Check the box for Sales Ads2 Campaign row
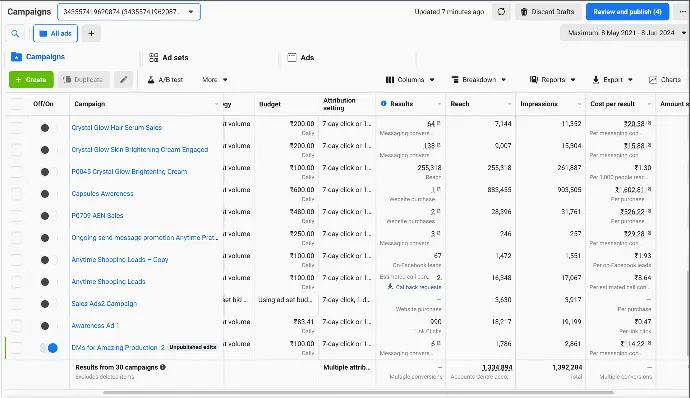Viewport: 690px width, 398px height. 16,304
